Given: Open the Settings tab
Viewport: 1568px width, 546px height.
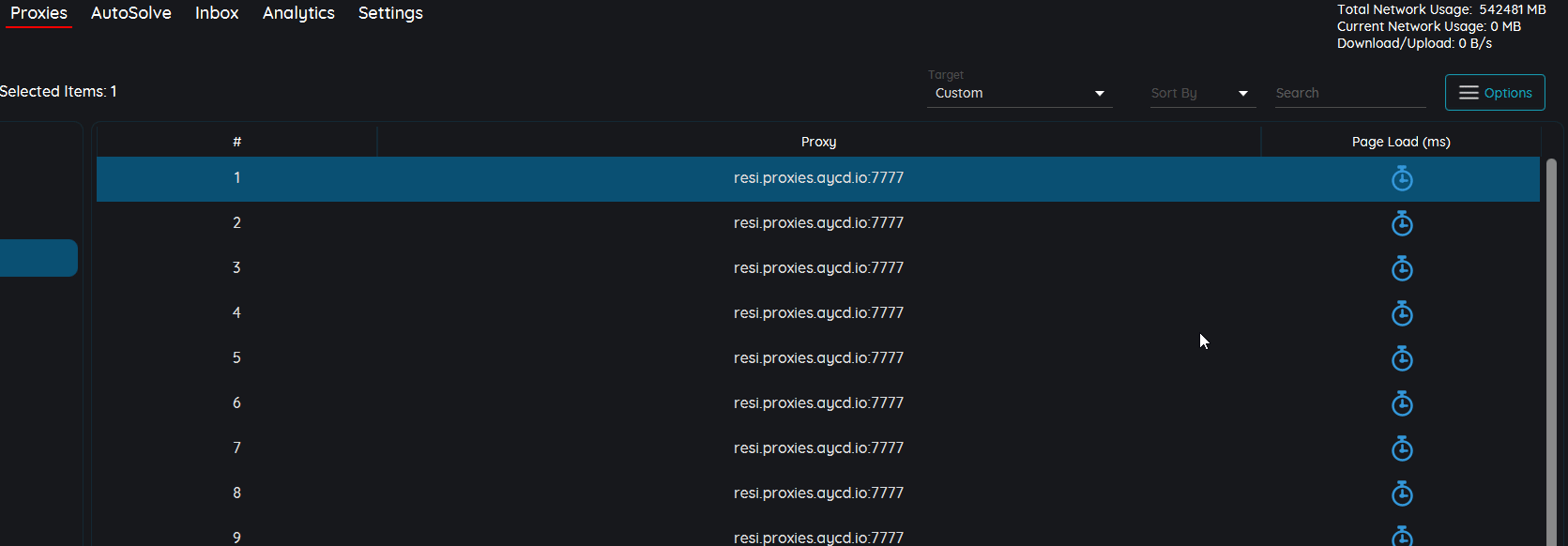Looking at the screenshot, I should pos(390,13).
